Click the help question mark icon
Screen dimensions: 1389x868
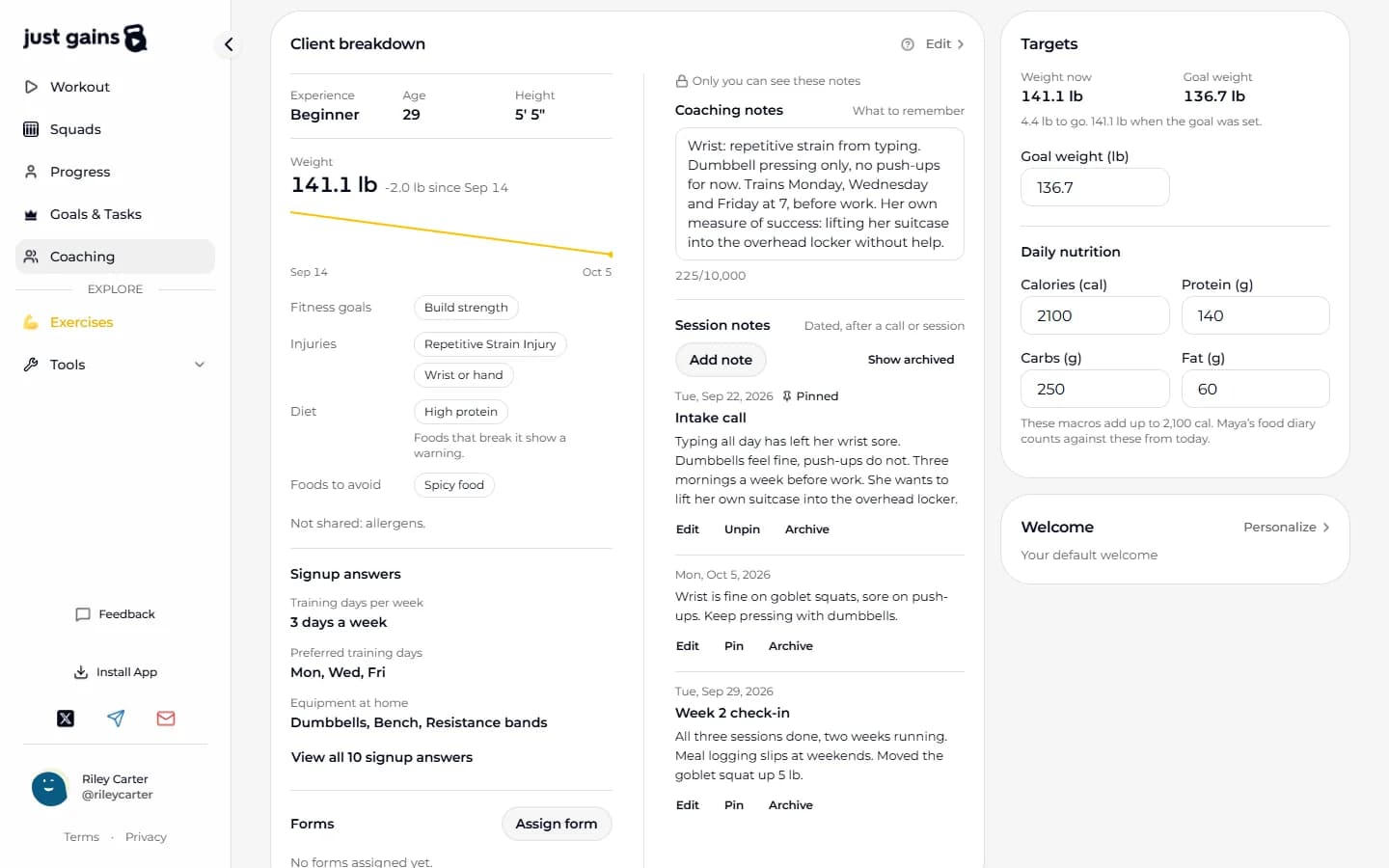(x=908, y=44)
